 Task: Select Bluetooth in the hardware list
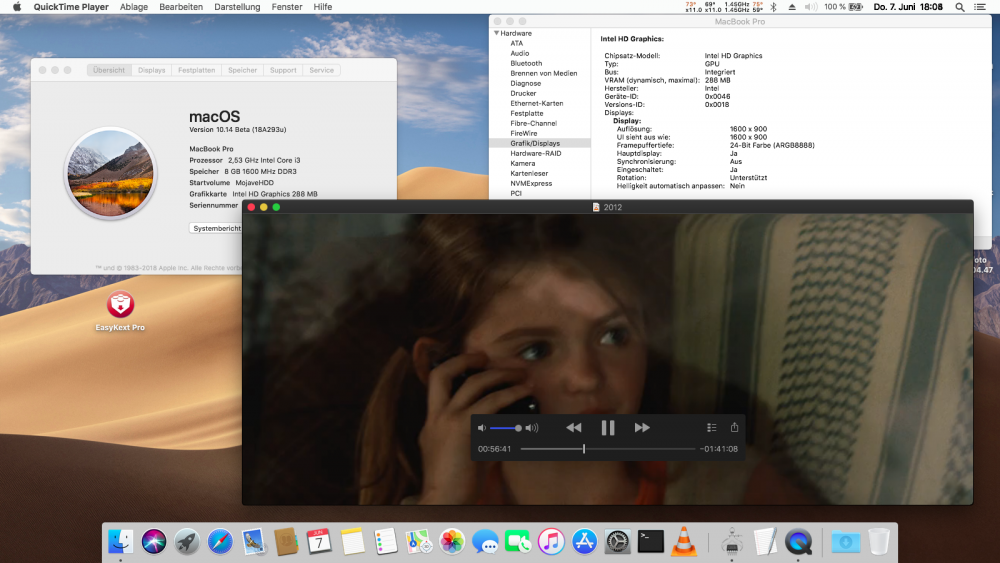526,63
